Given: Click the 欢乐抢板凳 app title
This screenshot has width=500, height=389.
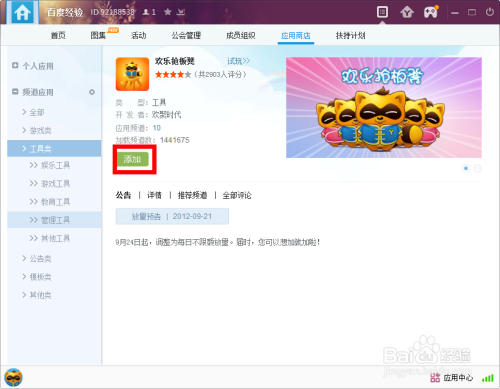Looking at the screenshot, I should [175, 61].
